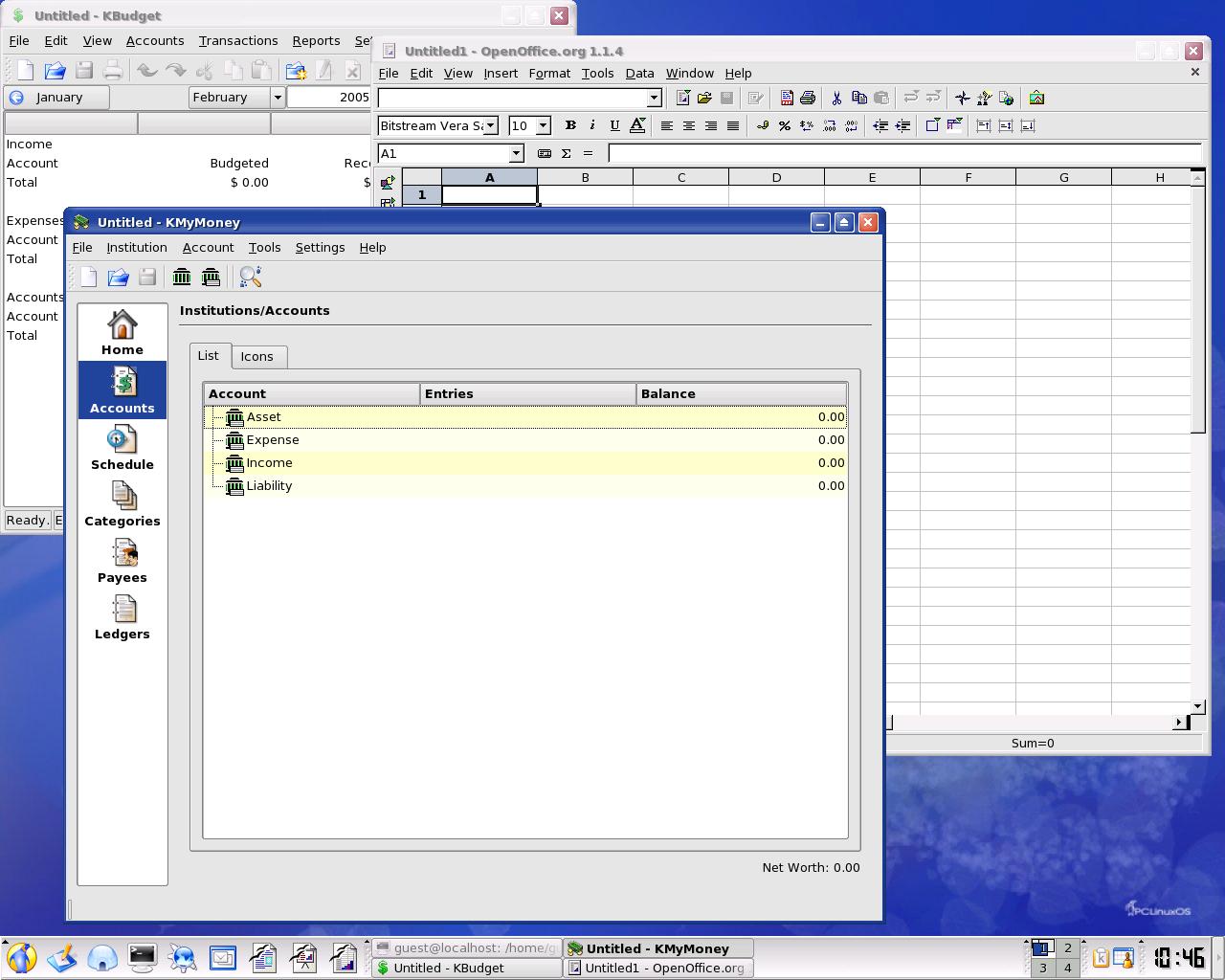Open the Ledgers view in KMyMoney
The width and height of the screenshot is (1225, 980).
122,617
